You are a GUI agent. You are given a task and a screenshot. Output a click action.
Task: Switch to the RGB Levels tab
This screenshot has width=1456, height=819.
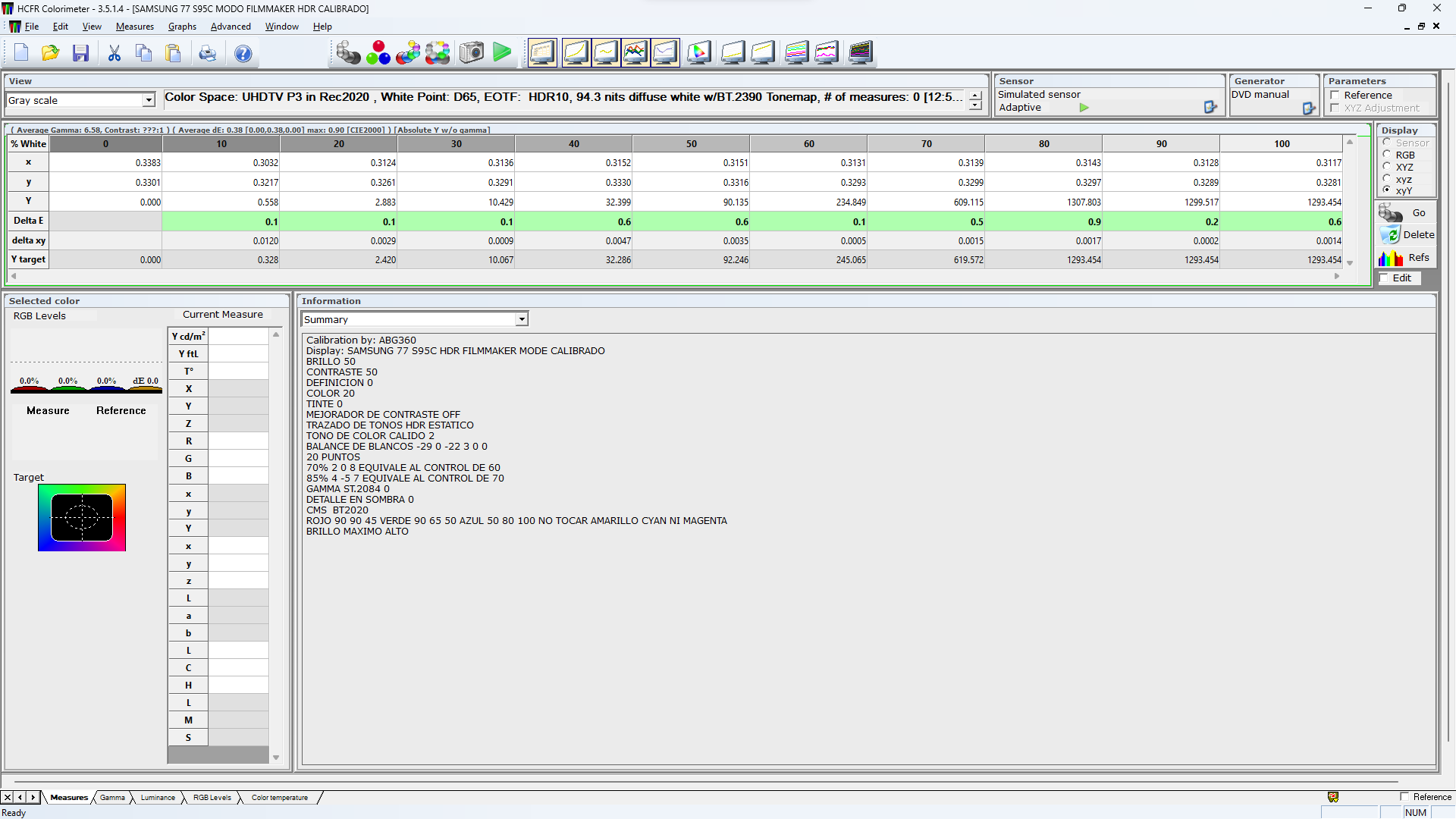tap(212, 797)
